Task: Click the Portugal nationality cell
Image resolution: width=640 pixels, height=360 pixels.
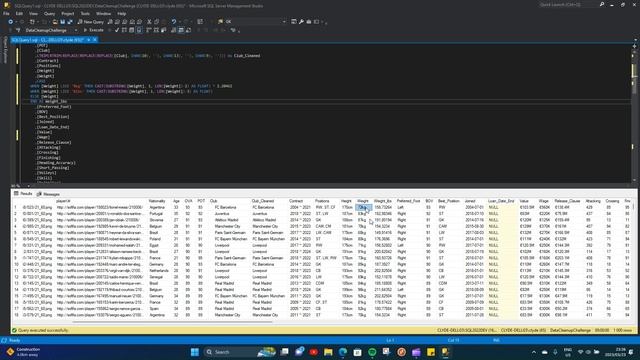Action: tap(156, 214)
